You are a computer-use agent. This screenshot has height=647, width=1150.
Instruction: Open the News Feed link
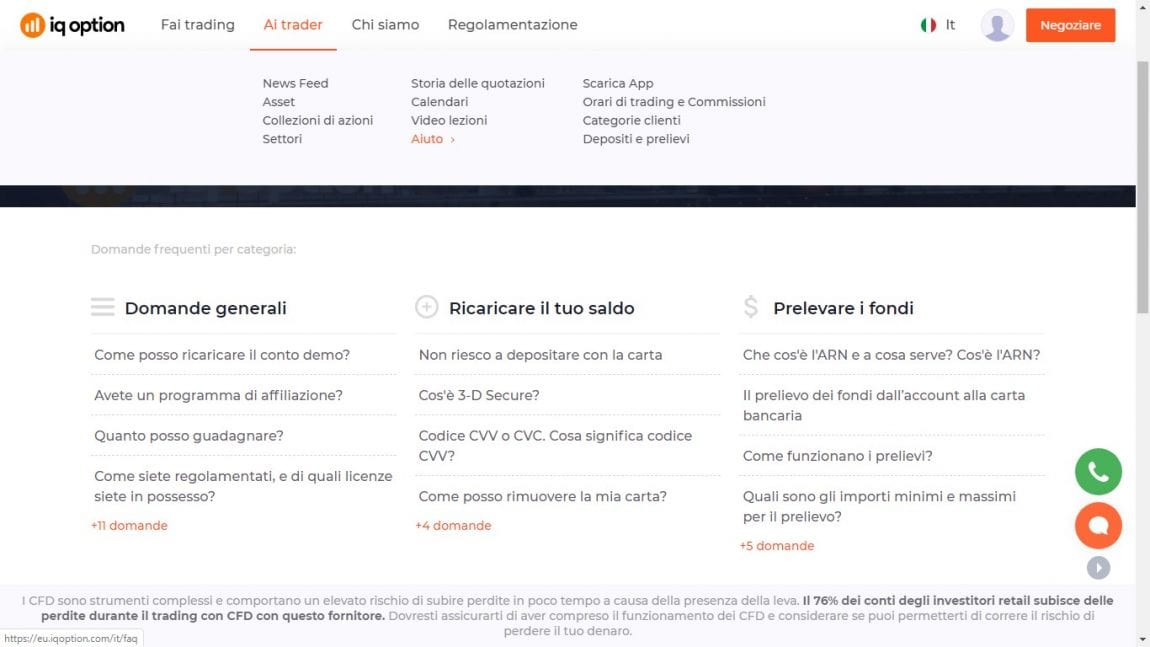[295, 83]
